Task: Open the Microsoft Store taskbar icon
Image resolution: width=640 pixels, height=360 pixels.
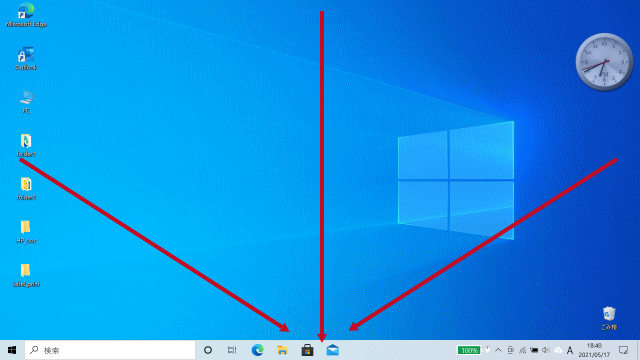Action: pyautogui.click(x=307, y=350)
